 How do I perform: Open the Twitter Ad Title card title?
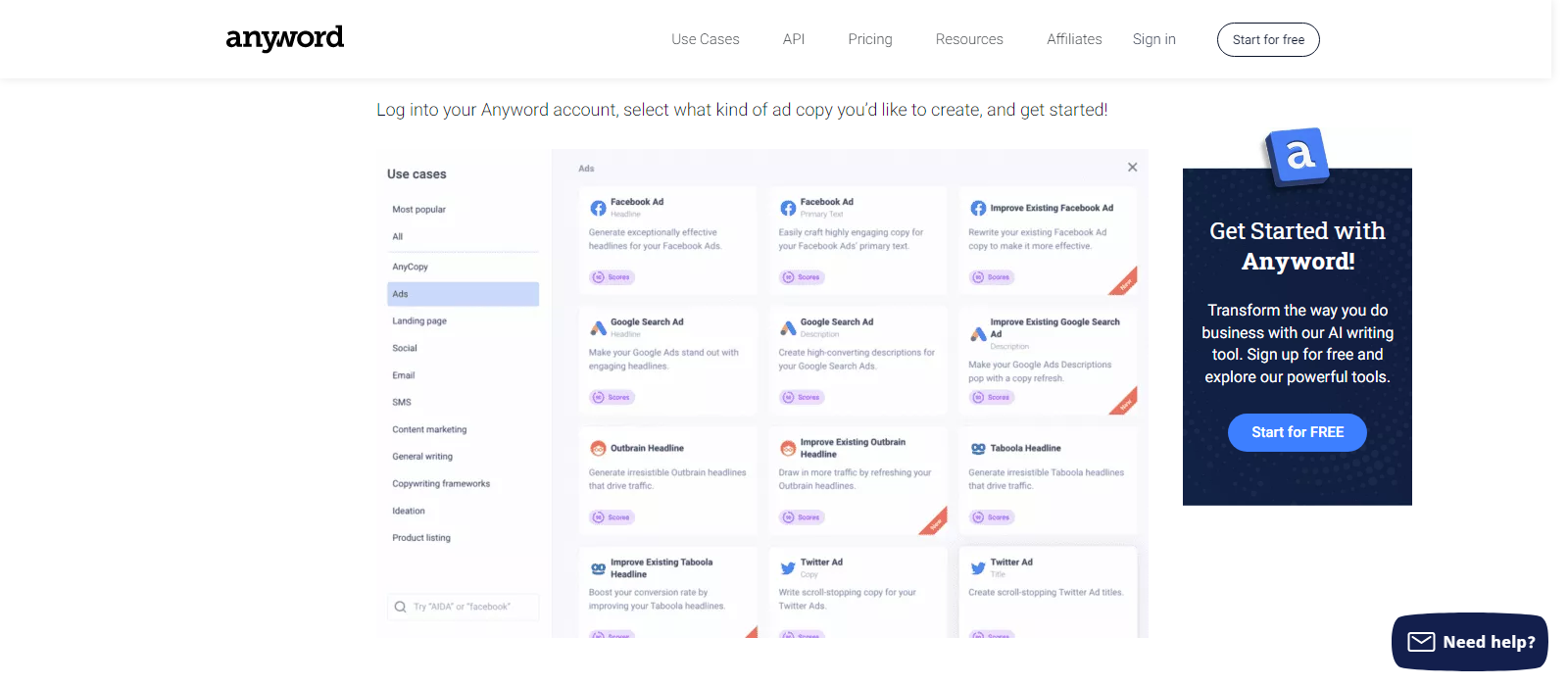(x=1011, y=563)
